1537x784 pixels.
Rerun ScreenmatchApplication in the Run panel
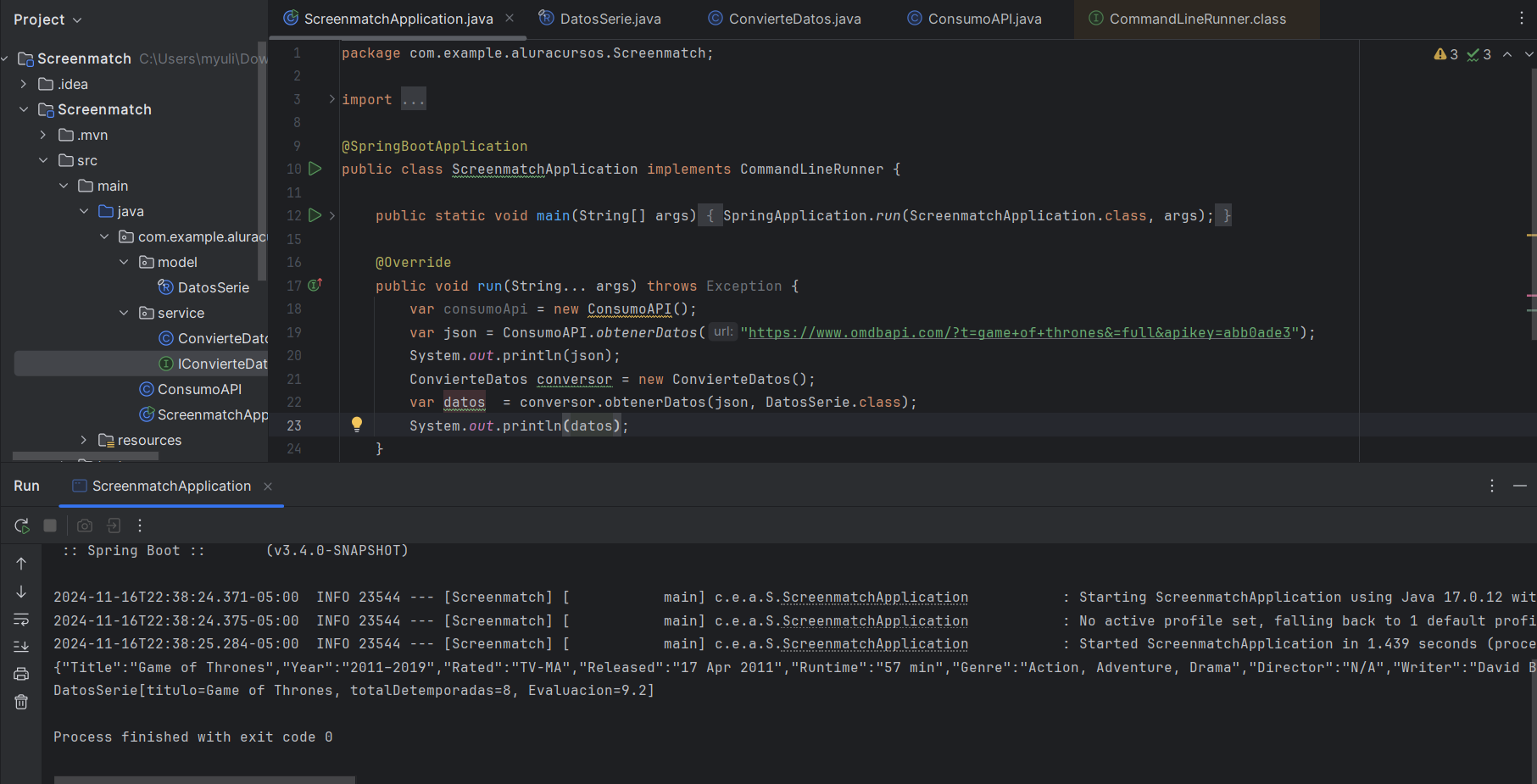pyautogui.click(x=22, y=525)
